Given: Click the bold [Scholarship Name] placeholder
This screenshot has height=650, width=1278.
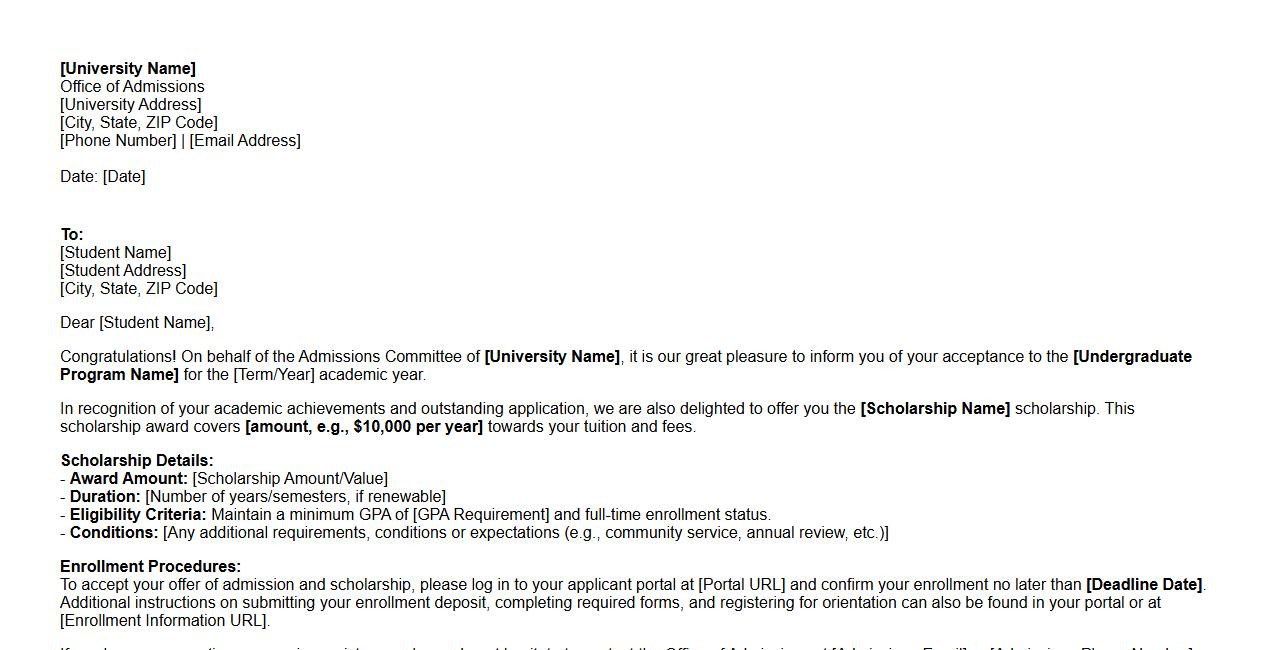Looking at the screenshot, I should coord(935,408).
